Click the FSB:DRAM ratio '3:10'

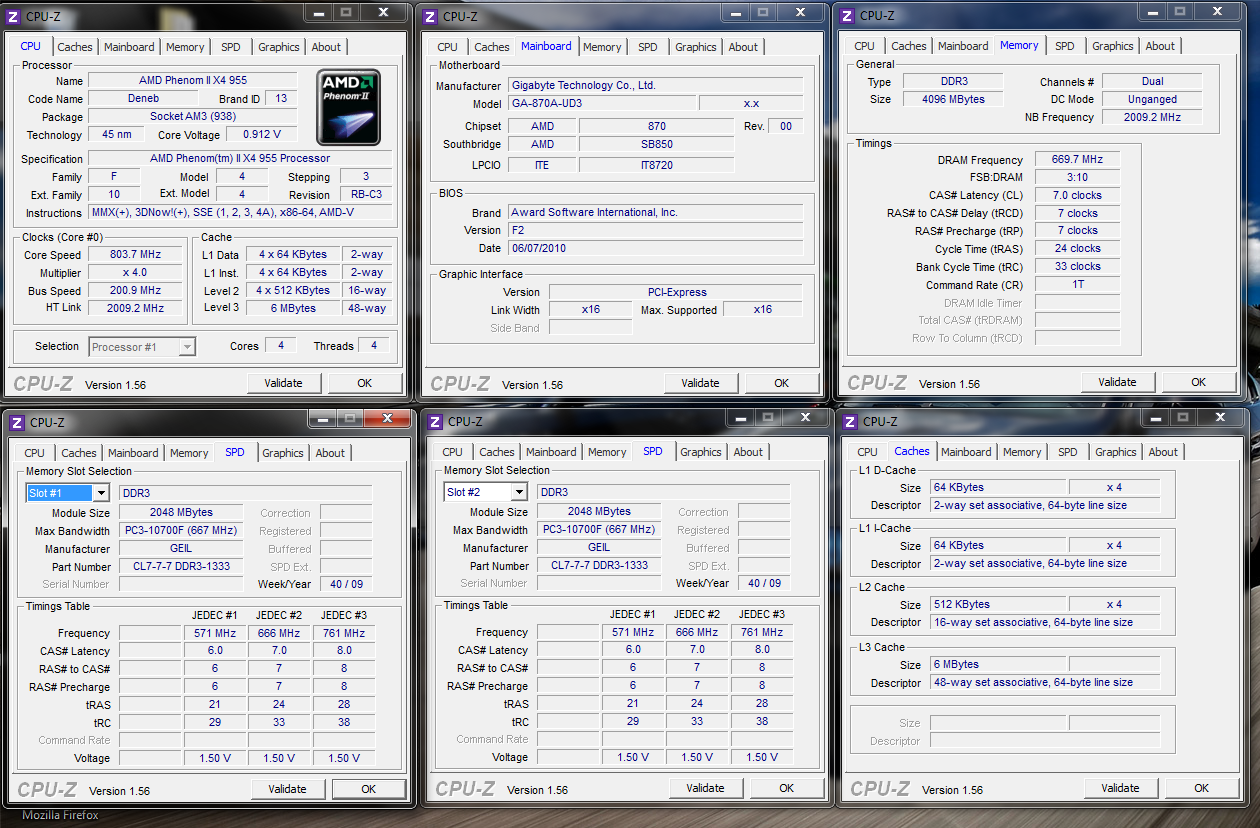pyautogui.click(x=1077, y=178)
